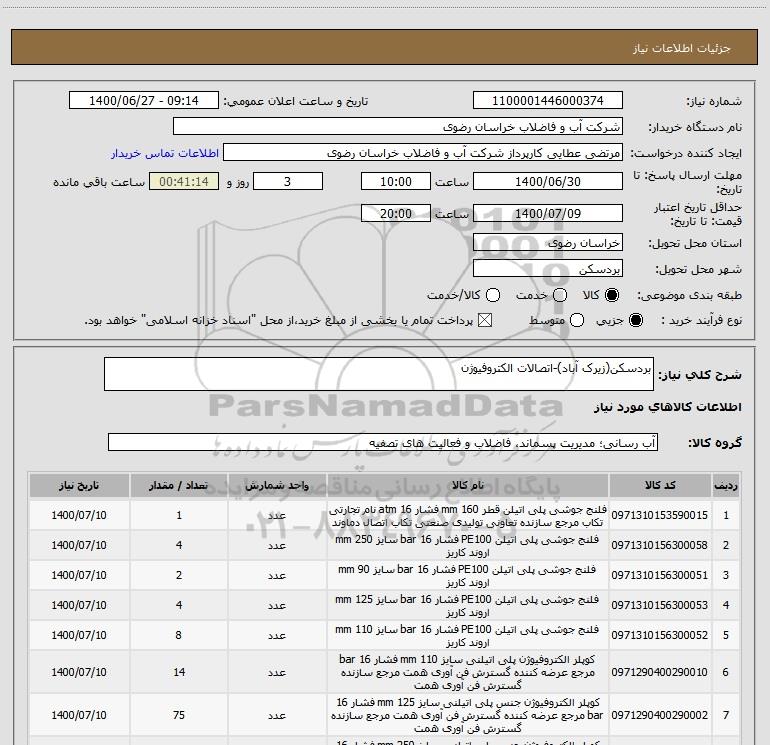Click the response deadline date 1400/06/30
The height and width of the screenshot is (745, 770).
click(548, 181)
